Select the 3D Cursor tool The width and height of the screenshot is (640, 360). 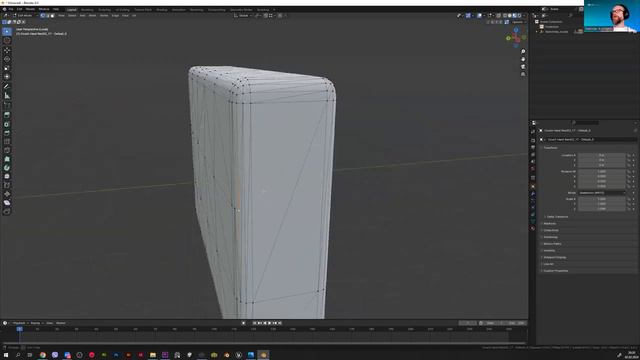click(7, 41)
